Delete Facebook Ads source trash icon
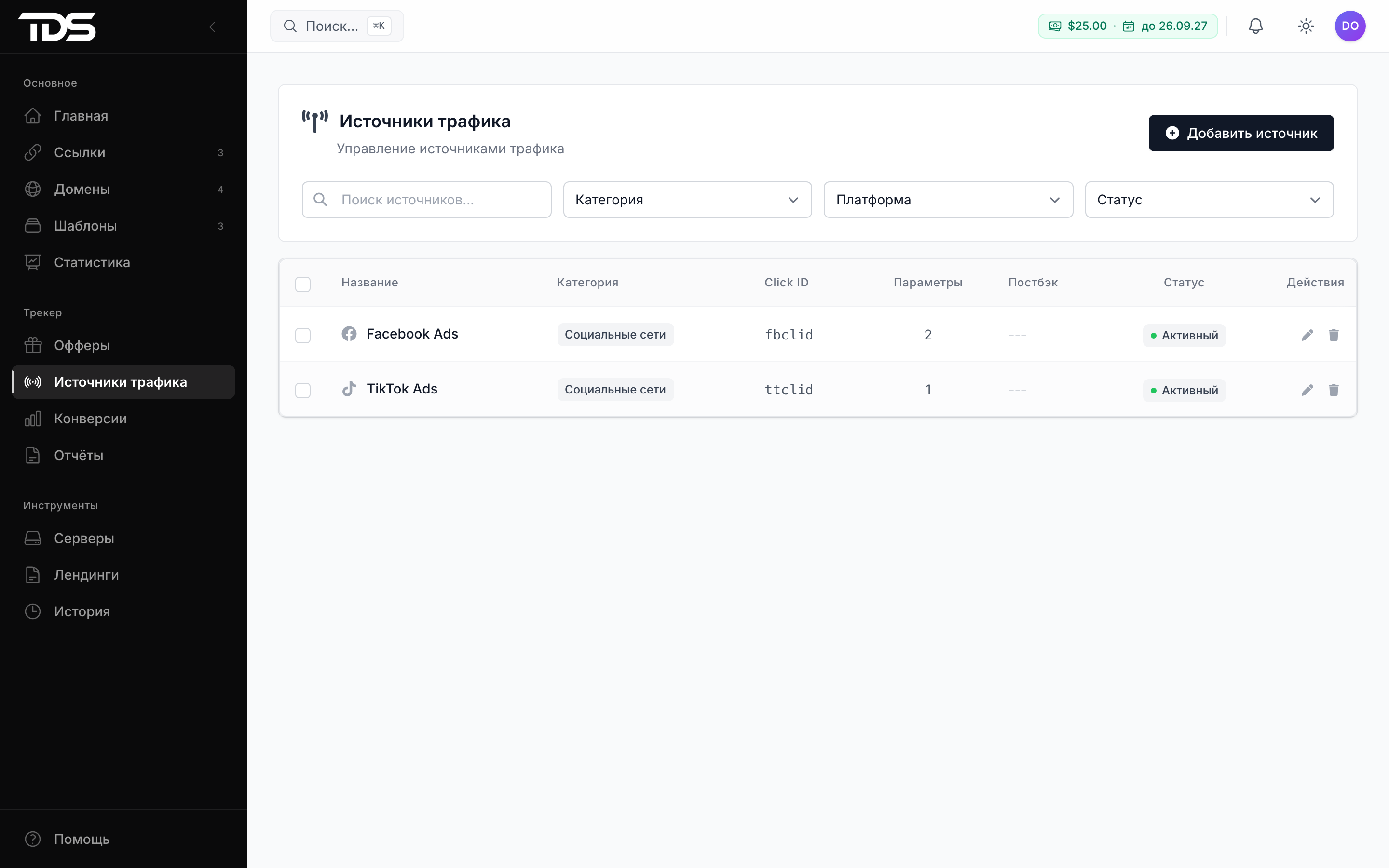1389x868 pixels. [1334, 335]
